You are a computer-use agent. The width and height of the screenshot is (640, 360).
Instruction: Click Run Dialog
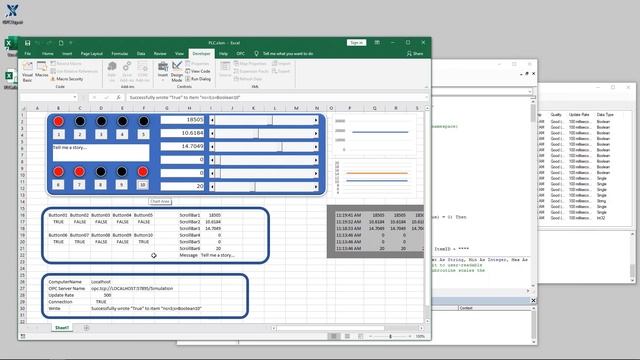(x=198, y=79)
